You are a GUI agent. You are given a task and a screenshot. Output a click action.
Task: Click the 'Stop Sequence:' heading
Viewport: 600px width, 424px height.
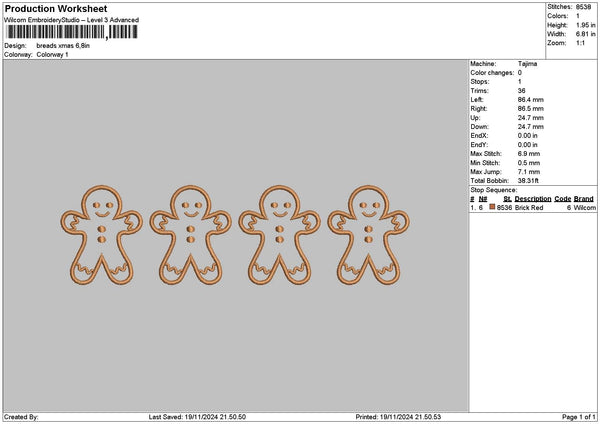pos(493,190)
